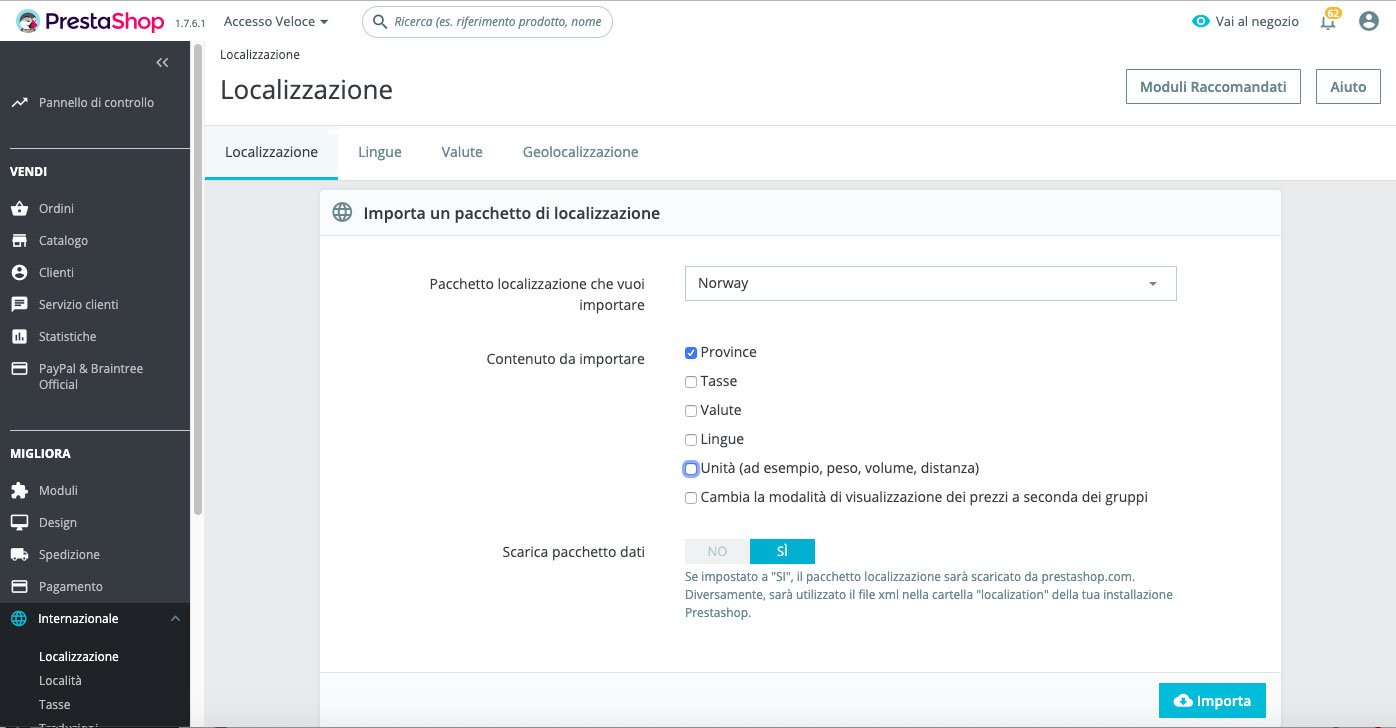This screenshot has width=1396, height=728.
Task: Click the search input field
Action: pyautogui.click(x=497, y=21)
